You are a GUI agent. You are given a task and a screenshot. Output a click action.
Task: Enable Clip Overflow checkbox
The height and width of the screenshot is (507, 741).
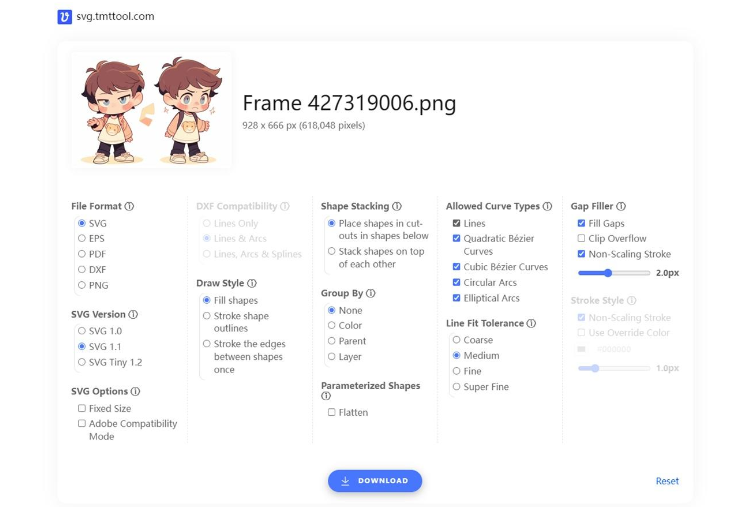tap(581, 239)
